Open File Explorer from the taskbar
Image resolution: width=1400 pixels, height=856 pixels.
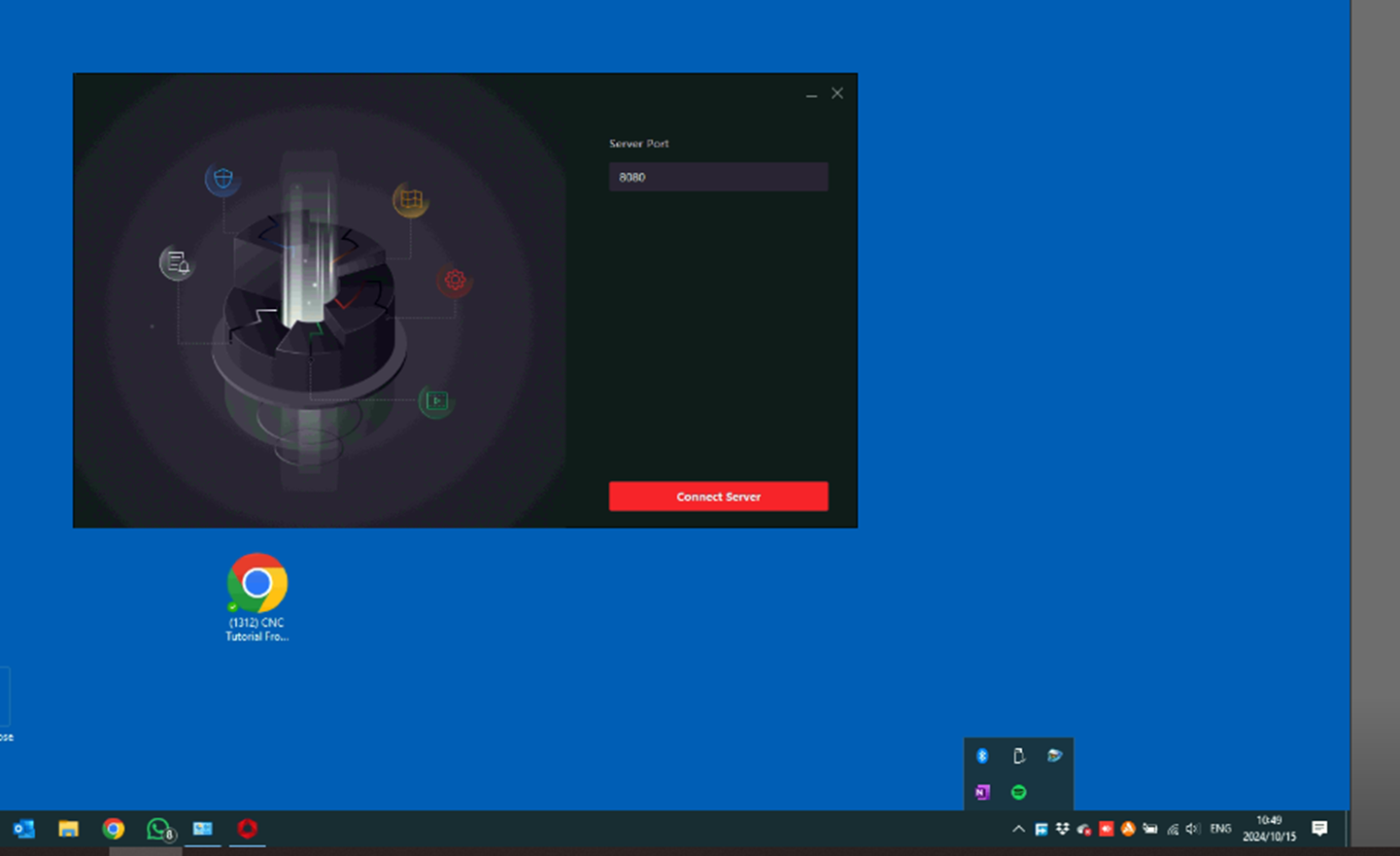68,829
